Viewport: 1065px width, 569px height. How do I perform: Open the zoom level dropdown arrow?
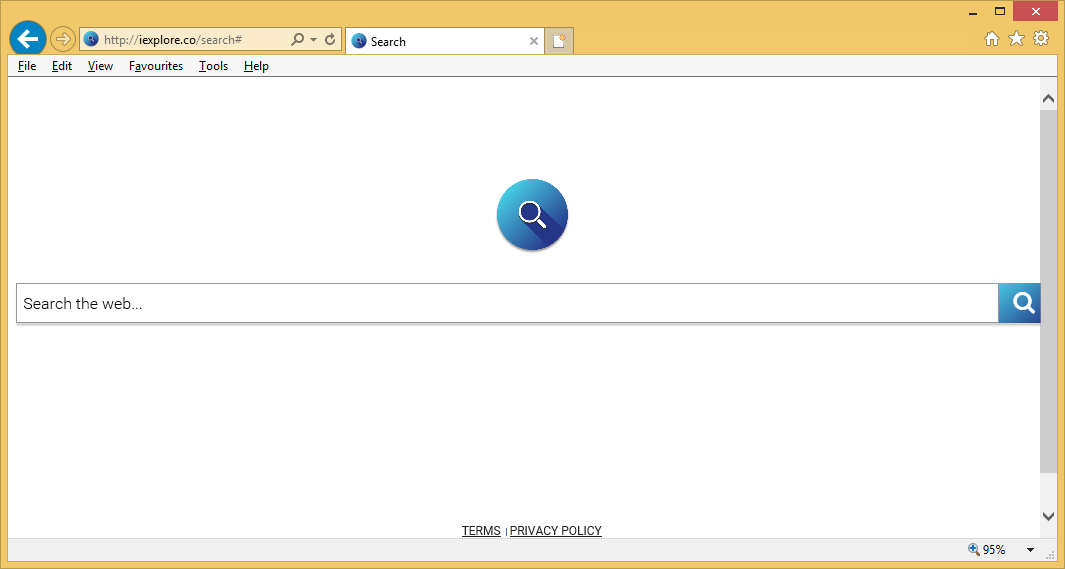(x=1030, y=550)
